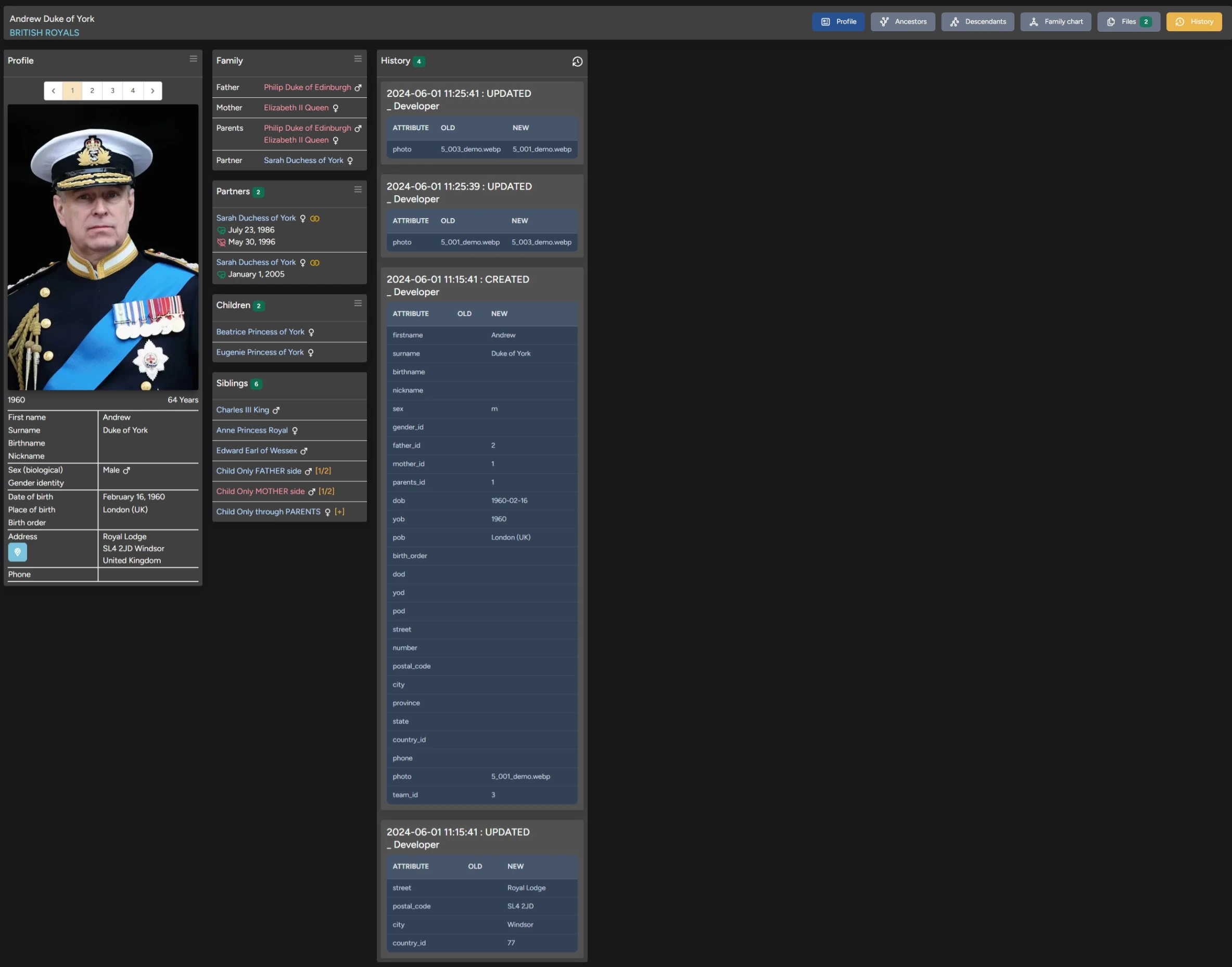
Task: Click [1/2] marker on Child Only FATHER side
Action: [x=323, y=471]
